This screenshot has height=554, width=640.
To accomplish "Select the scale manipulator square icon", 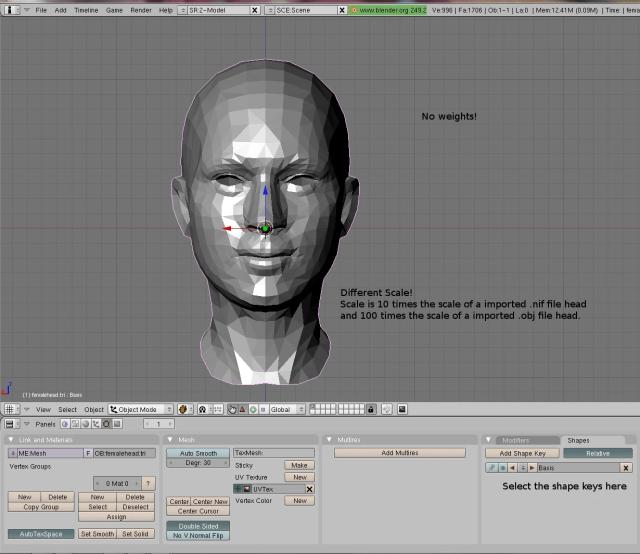I will (x=263, y=409).
